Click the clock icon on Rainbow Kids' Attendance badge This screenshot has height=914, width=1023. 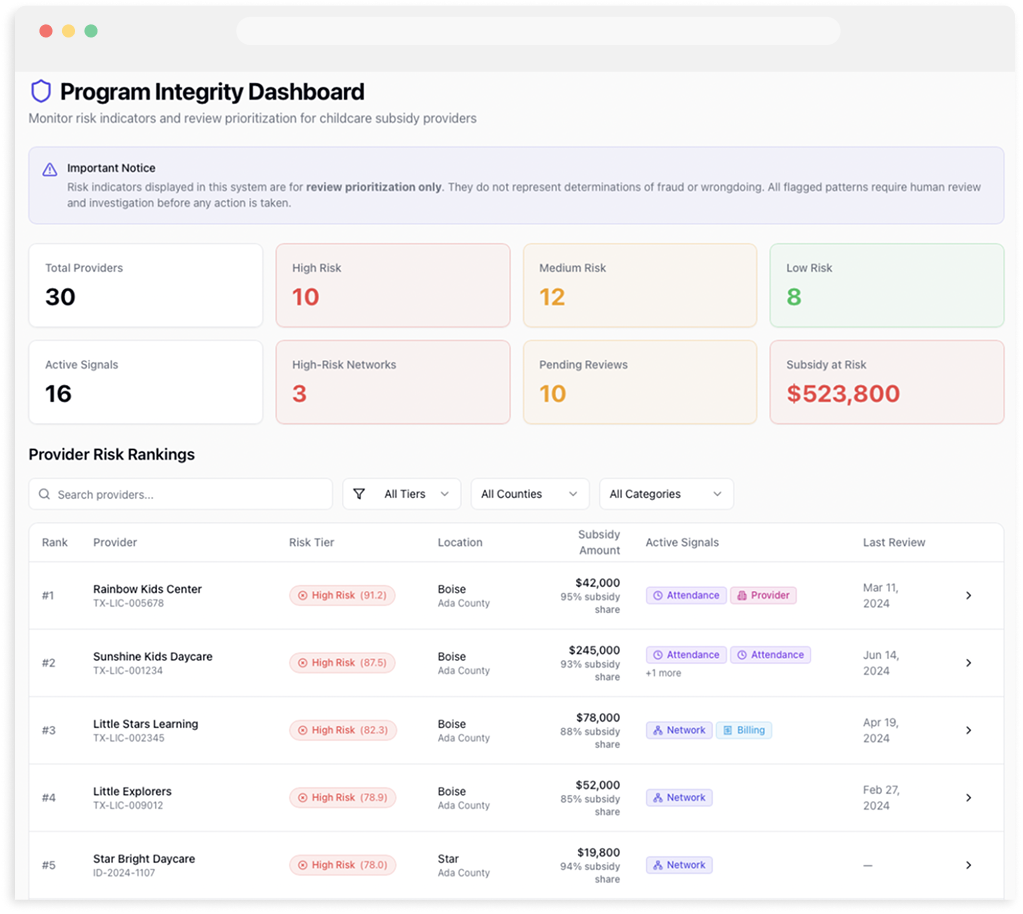click(659, 595)
